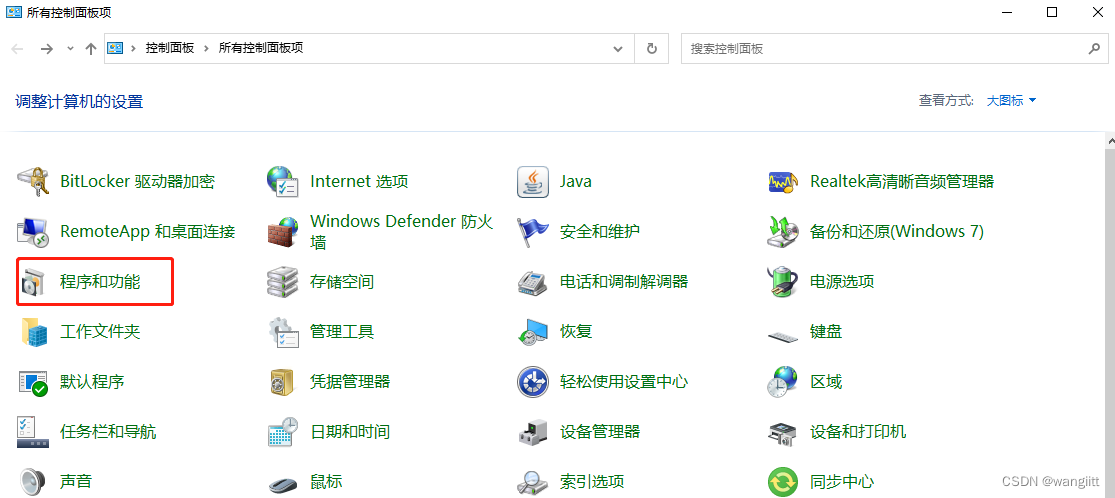This screenshot has height=498, width=1115.
Task: Open the 恢复 monitor icon
Action: coord(533,332)
